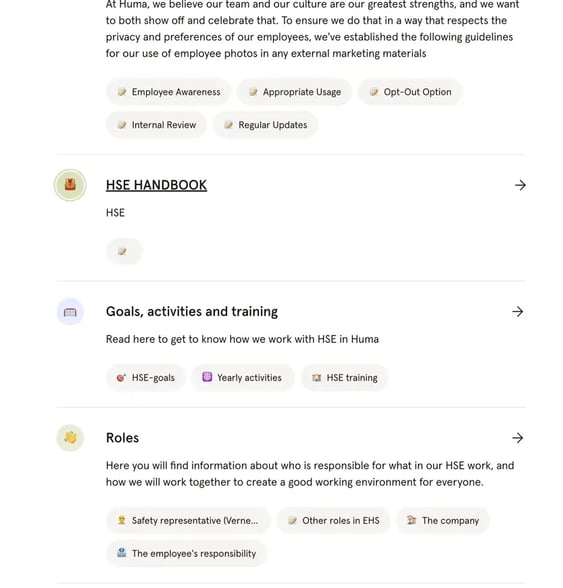The height and width of the screenshot is (588, 563).
Task: Open Safety representative chip
Action: 188,520
